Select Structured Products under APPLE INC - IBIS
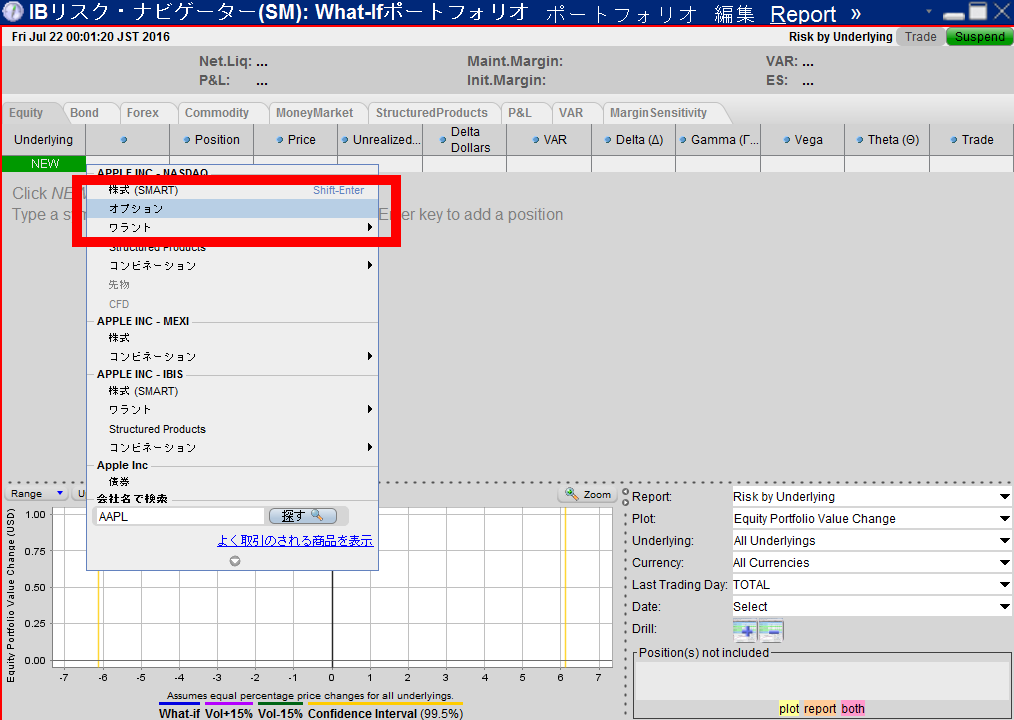 click(232, 429)
